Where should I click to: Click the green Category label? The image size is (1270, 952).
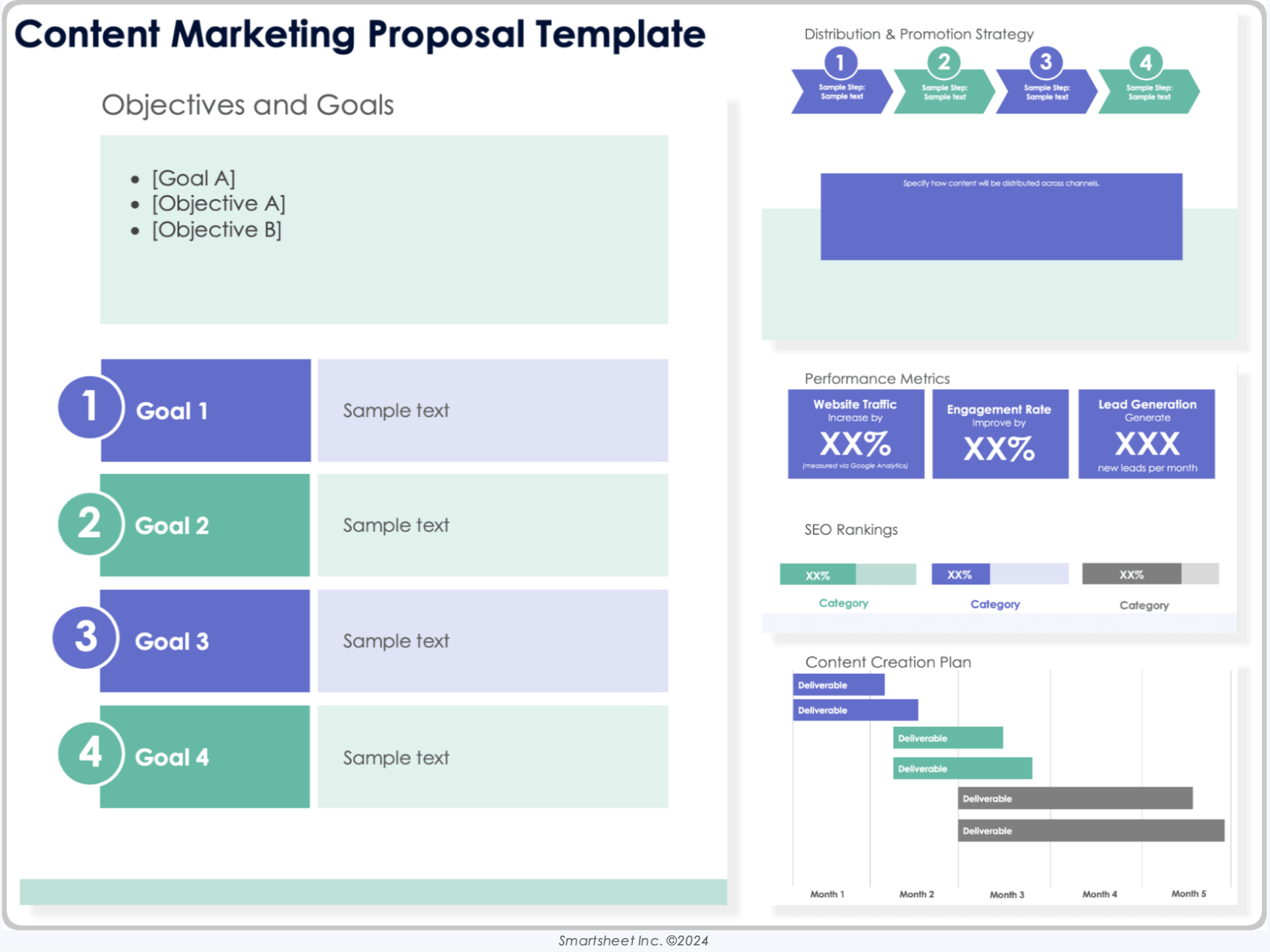point(843,604)
